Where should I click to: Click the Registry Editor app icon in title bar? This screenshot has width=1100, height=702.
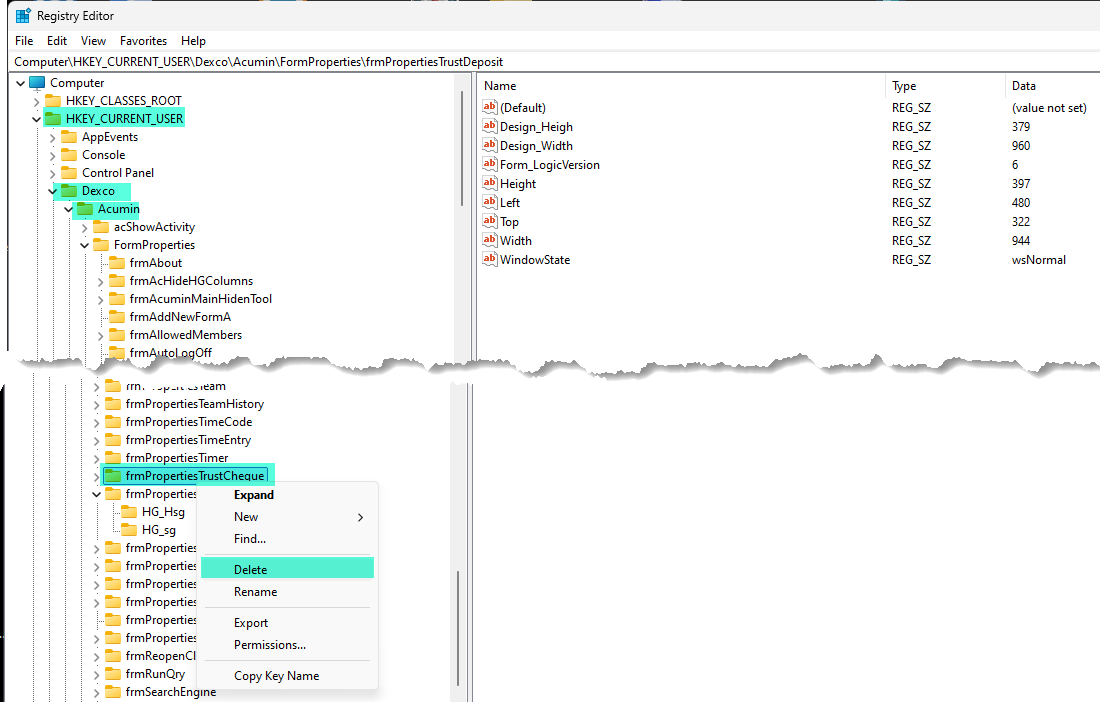23,15
